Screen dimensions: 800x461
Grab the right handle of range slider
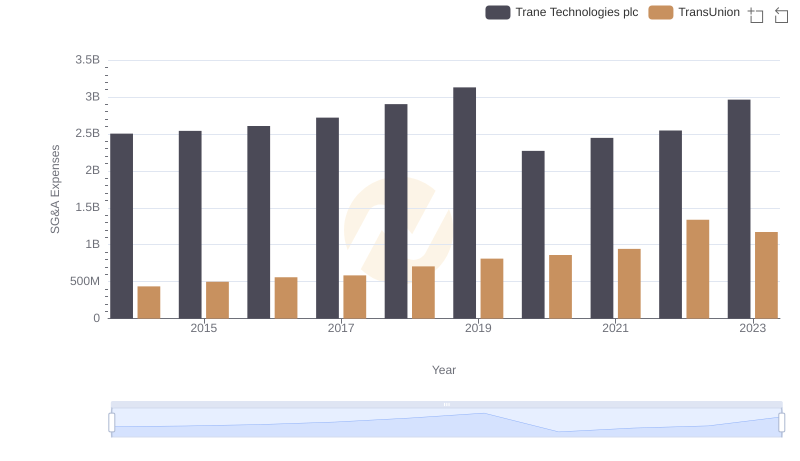coord(781,422)
